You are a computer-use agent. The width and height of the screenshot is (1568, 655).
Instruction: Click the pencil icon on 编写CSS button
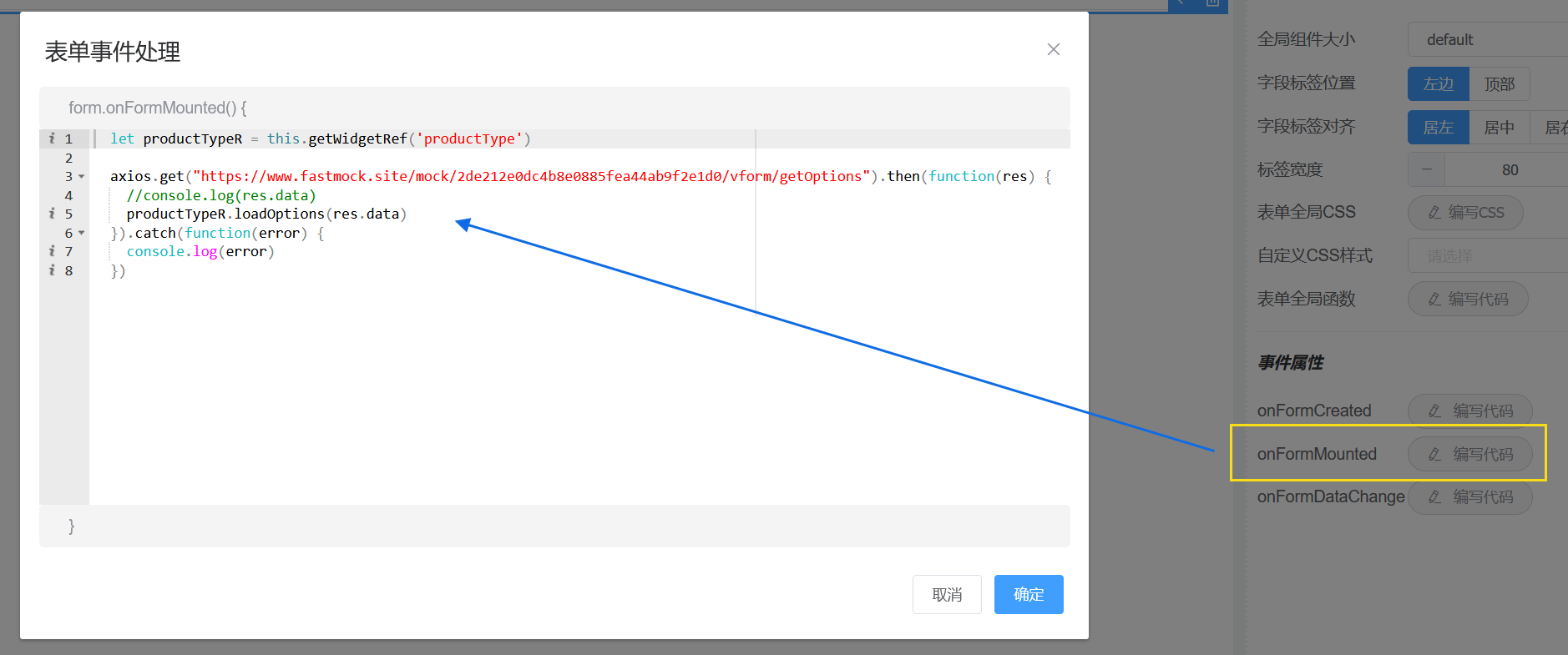[x=1434, y=213]
